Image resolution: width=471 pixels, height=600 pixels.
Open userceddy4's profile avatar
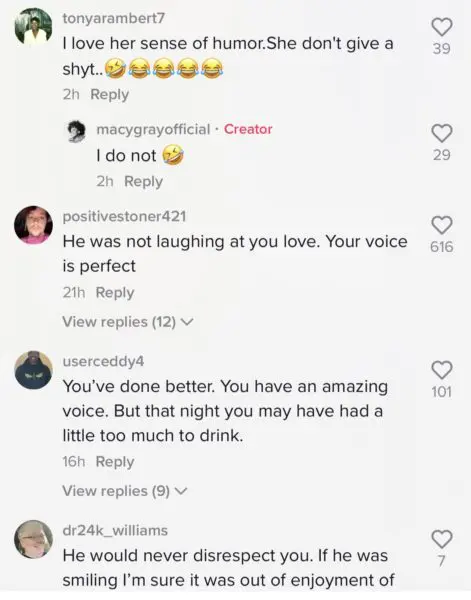coord(34,370)
